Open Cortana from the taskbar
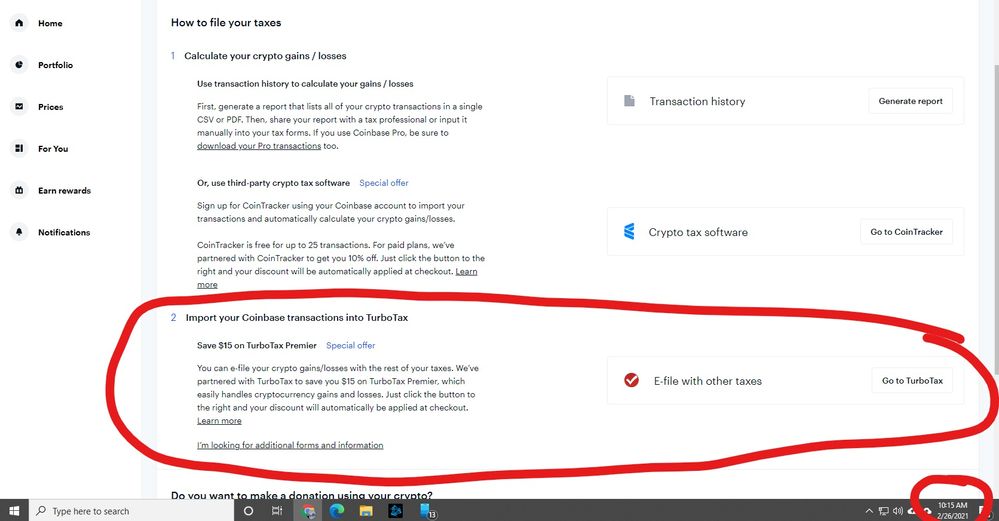999x521 pixels. pyautogui.click(x=248, y=511)
